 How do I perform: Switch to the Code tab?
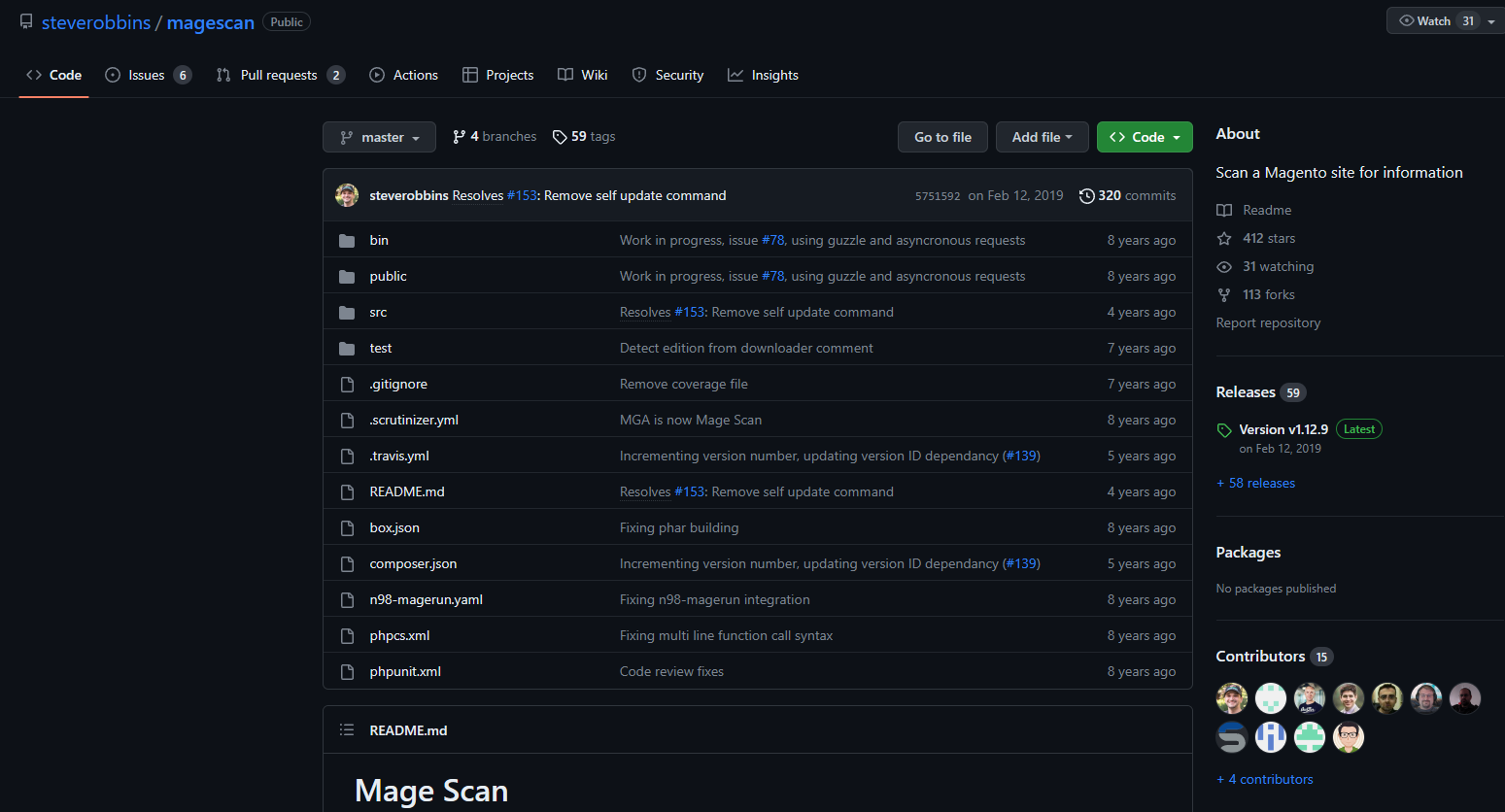(54, 75)
